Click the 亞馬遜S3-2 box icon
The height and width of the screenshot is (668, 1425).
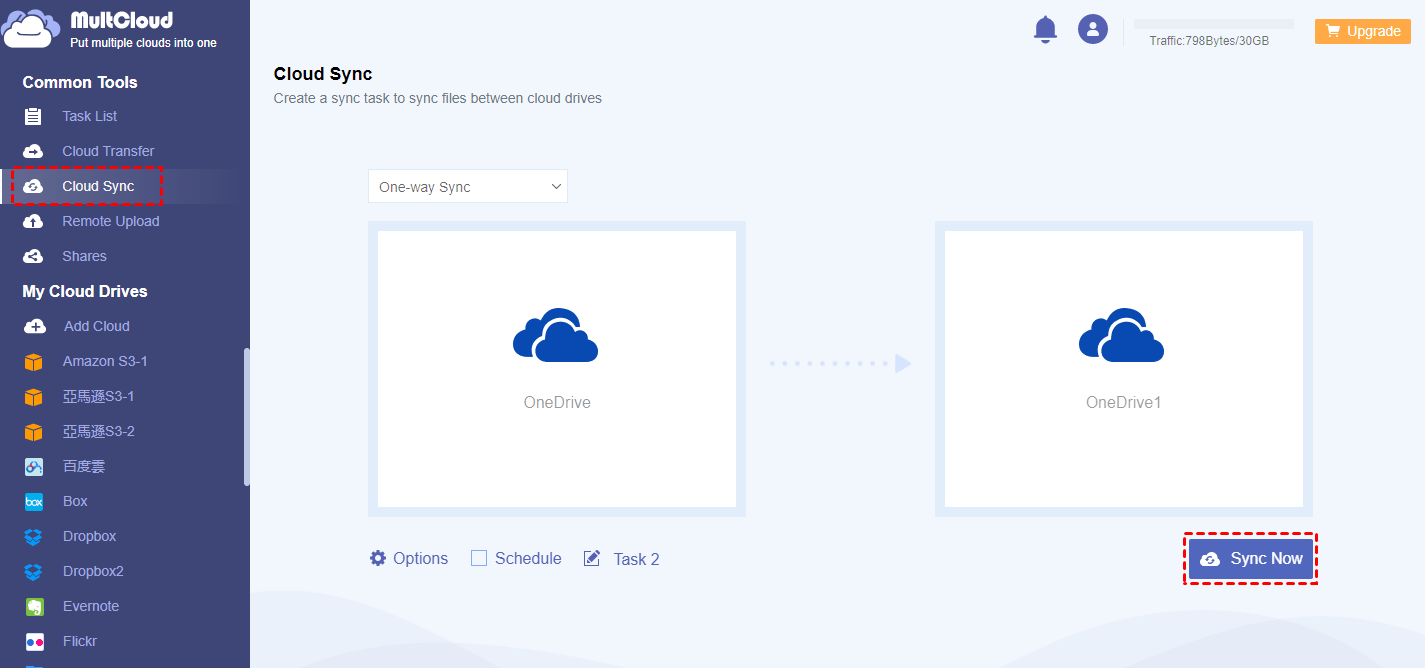coord(34,431)
